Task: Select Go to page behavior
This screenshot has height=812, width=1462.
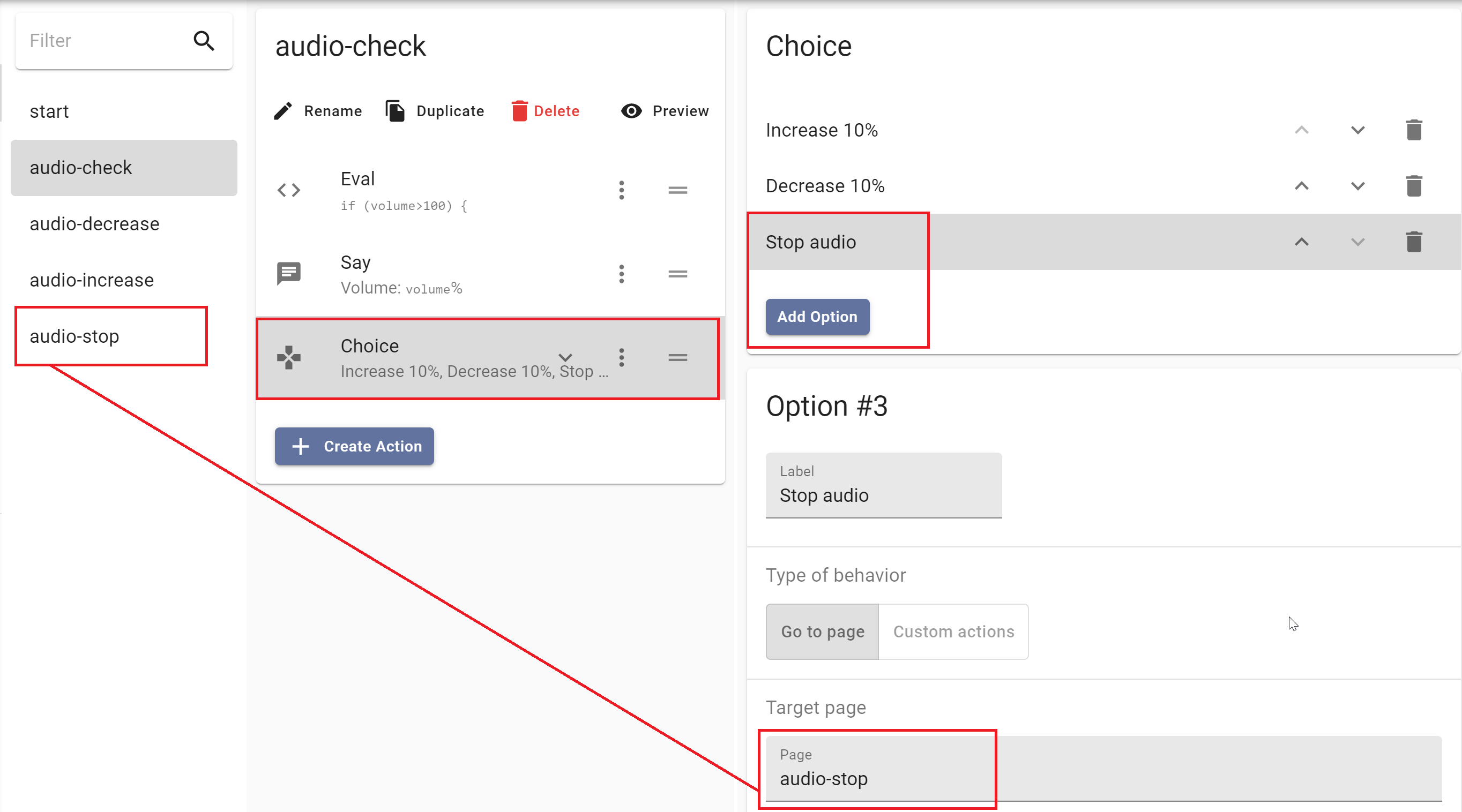Action: coord(822,631)
